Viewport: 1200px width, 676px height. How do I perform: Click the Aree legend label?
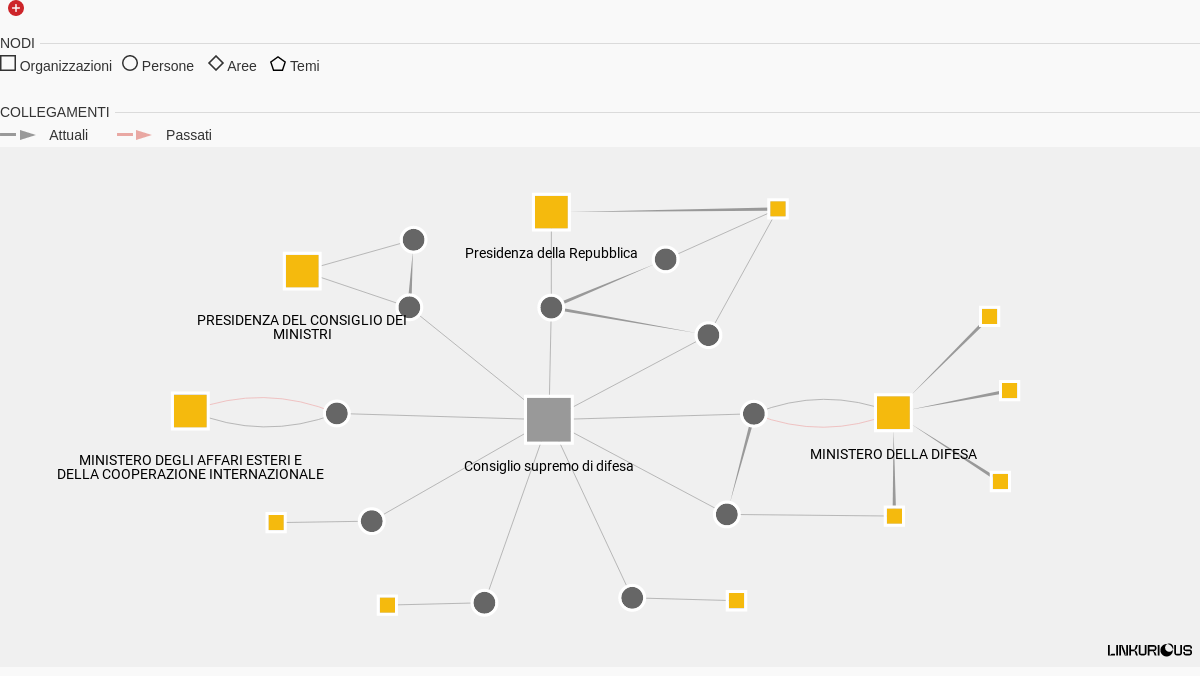coord(242,66)
